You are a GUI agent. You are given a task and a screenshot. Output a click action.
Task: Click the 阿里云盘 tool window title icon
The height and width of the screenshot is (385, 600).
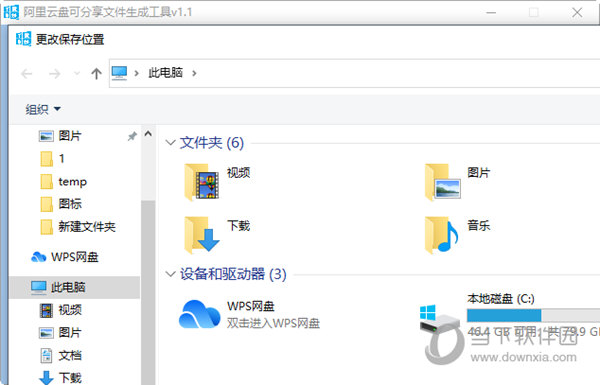(x=11, y=12)
